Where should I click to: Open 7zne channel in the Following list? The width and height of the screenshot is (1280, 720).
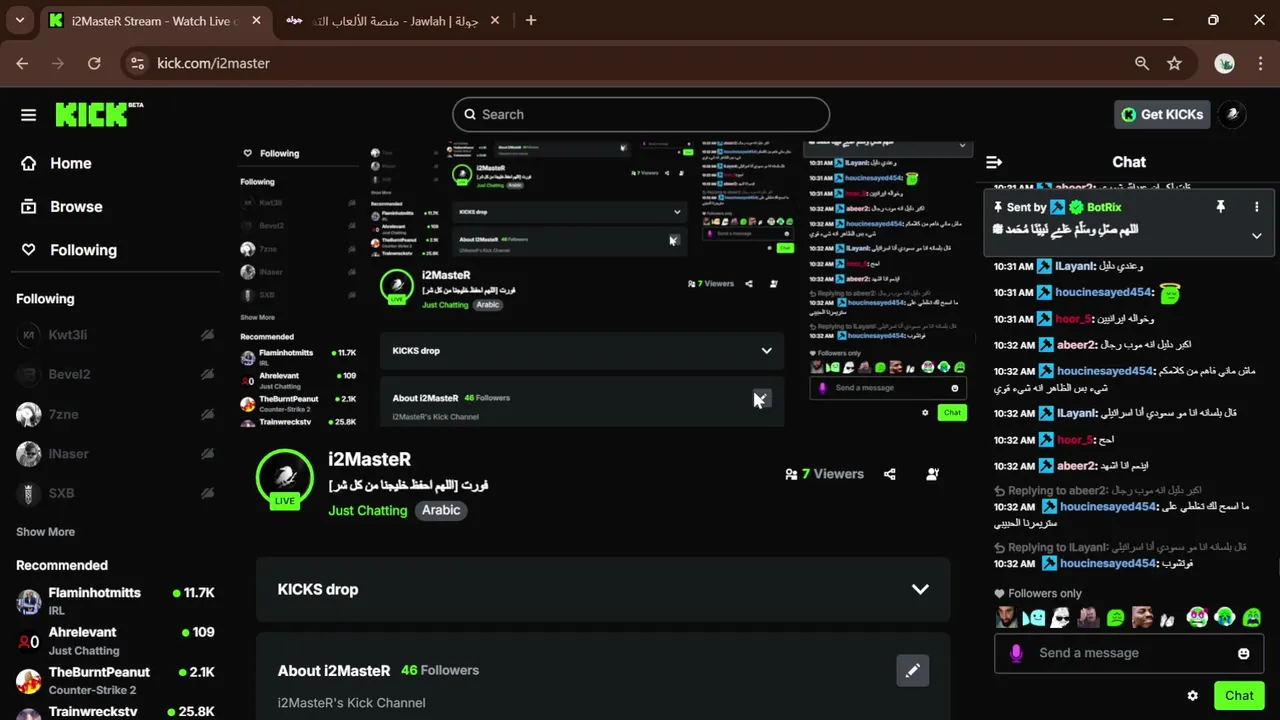pyautogui.click(x=115, y=414)
